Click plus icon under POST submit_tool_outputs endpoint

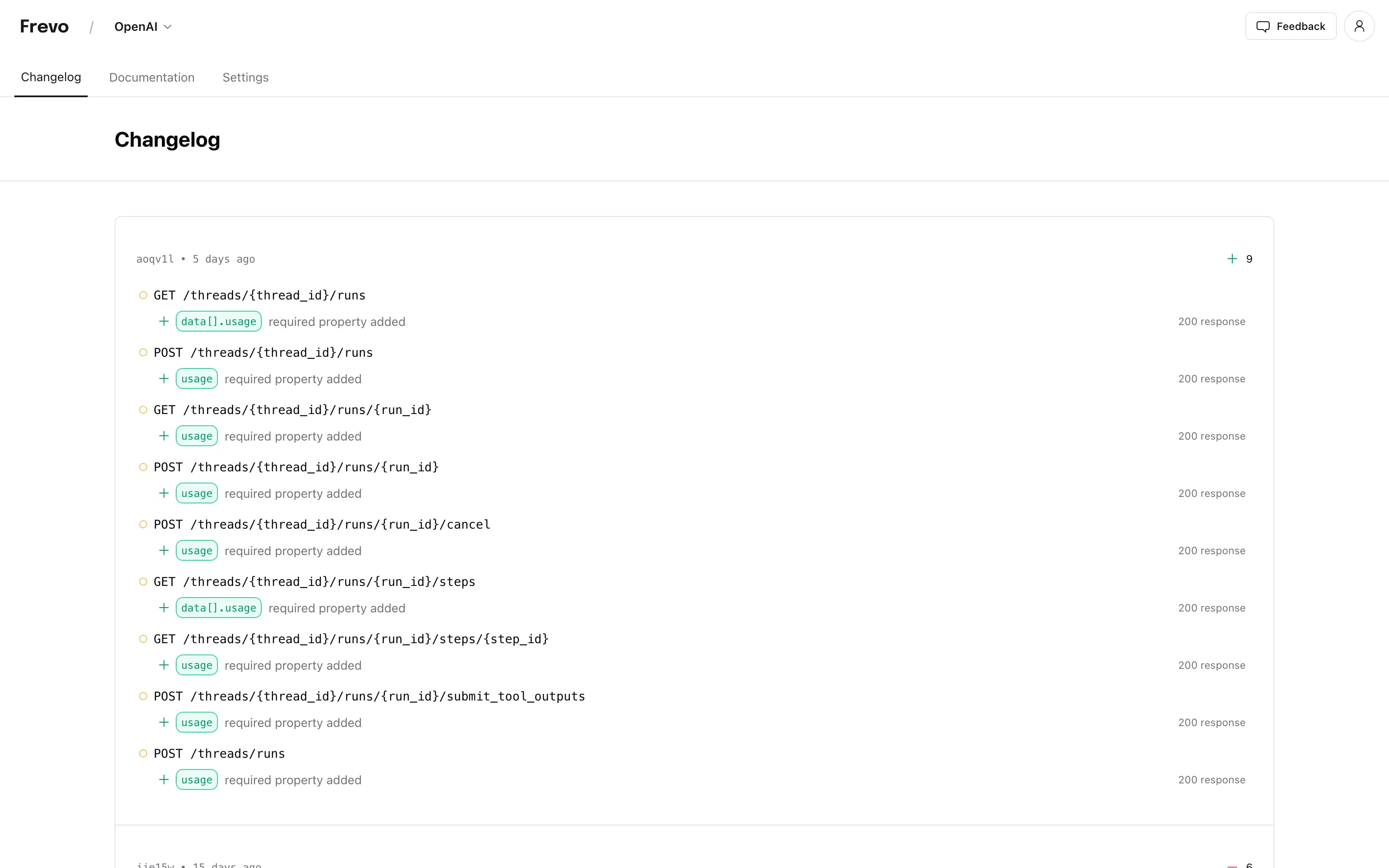164,722
